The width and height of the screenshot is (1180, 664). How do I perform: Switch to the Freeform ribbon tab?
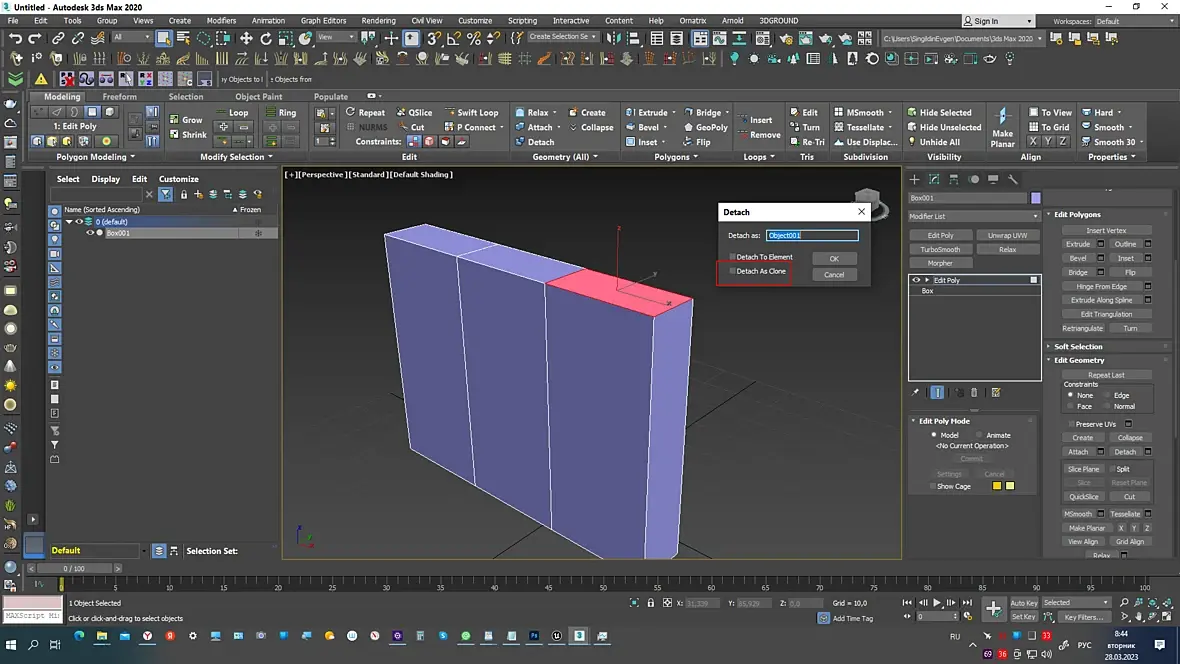(x=119, y=97)
